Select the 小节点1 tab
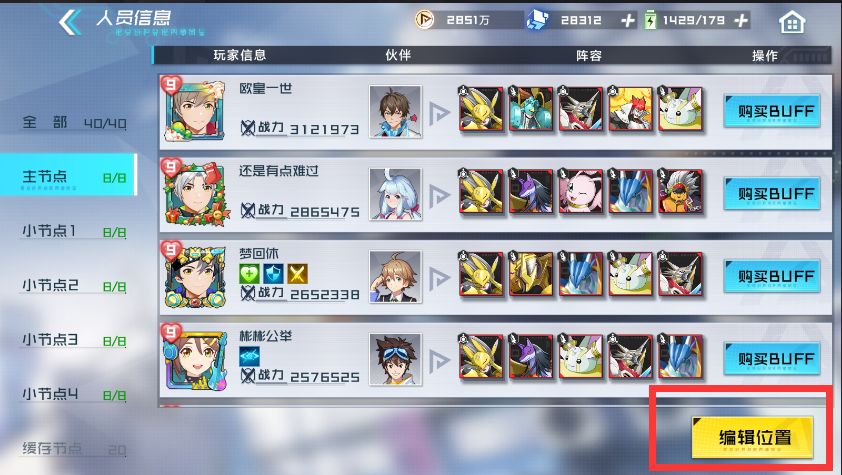The width and height of the screenshot is (842, 475). click(74, 231)
